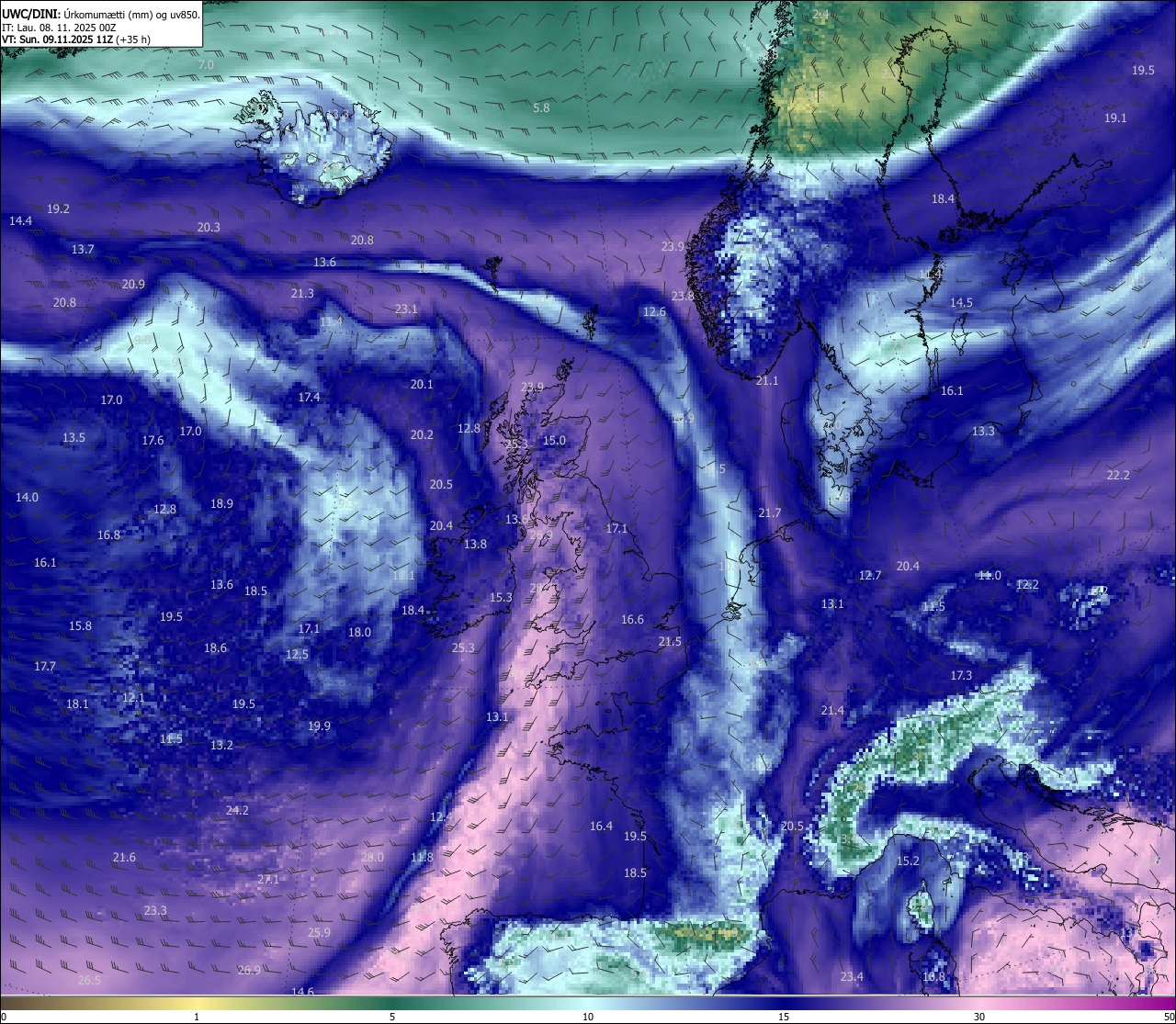Click the 27.1 wind value
This screenshot has width=1176, height=1024.
267,879
